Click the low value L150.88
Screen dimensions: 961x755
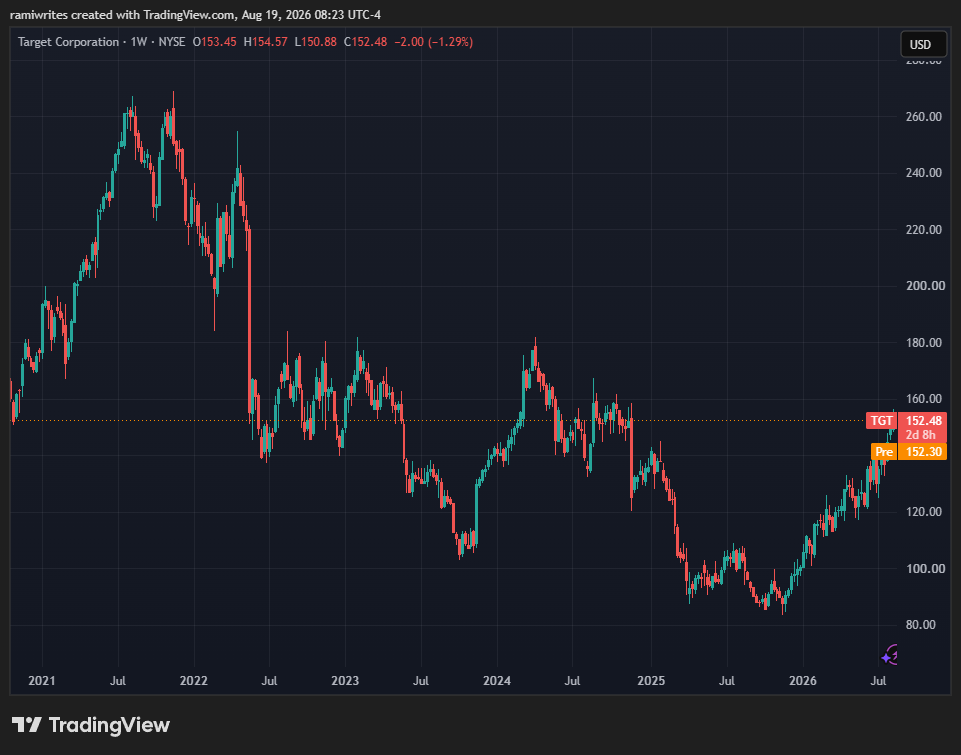[316, 42]
